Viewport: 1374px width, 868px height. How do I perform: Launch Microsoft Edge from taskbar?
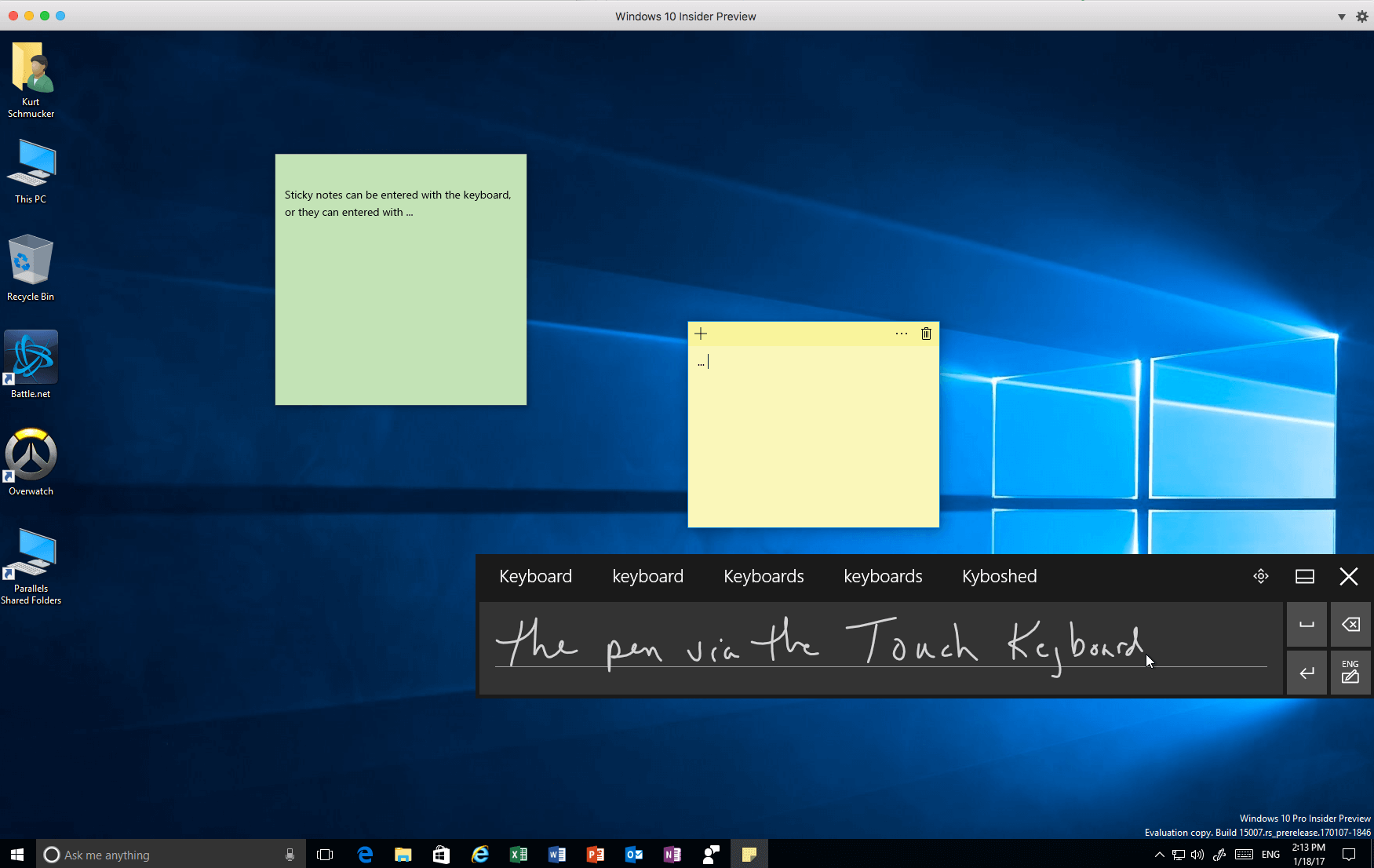coord(365,855)
